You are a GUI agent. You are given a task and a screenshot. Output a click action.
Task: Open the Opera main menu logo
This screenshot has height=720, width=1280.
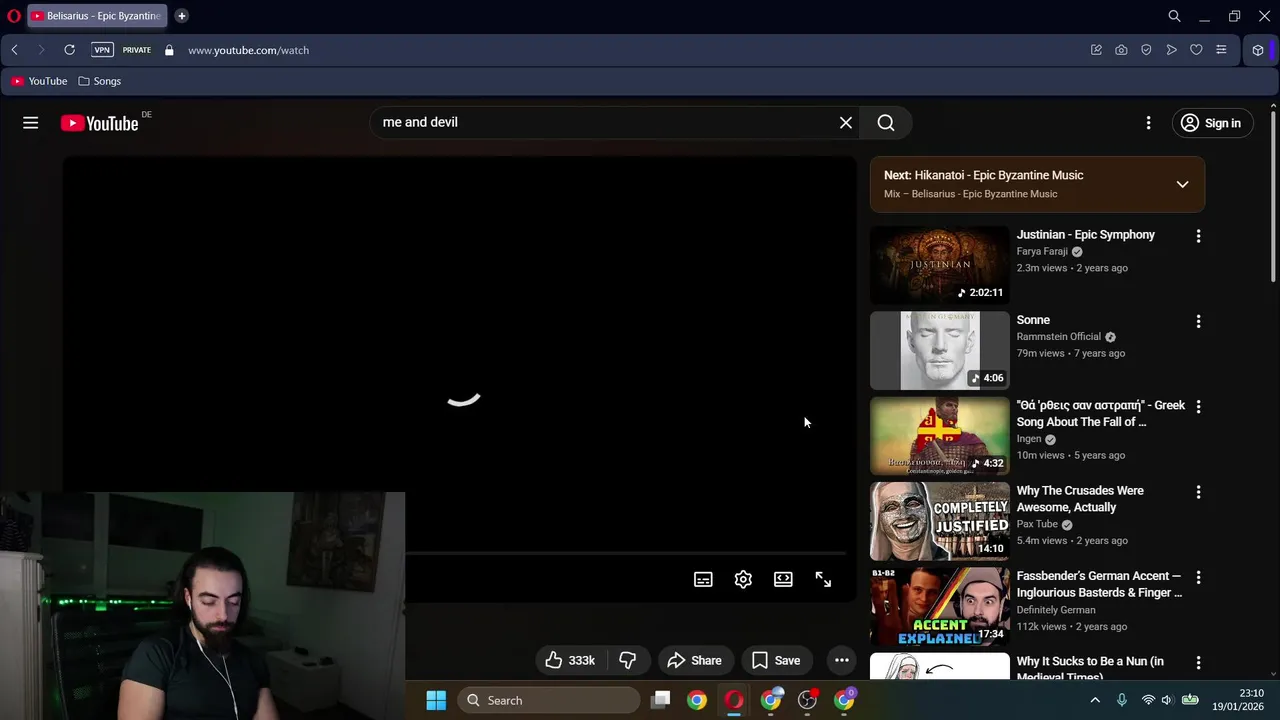[14, 16]
